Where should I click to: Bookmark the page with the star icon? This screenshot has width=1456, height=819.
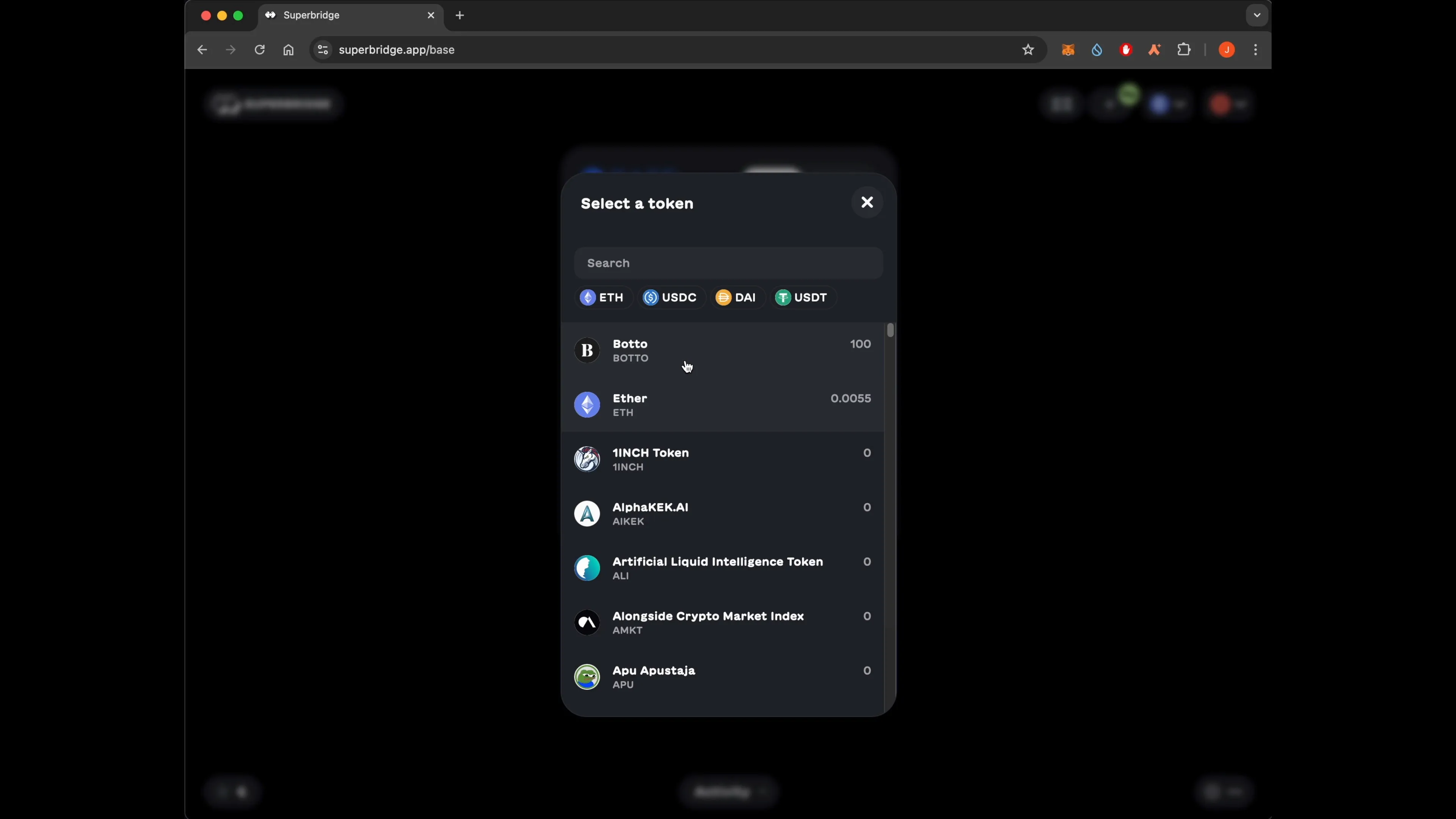[1028, 50]
